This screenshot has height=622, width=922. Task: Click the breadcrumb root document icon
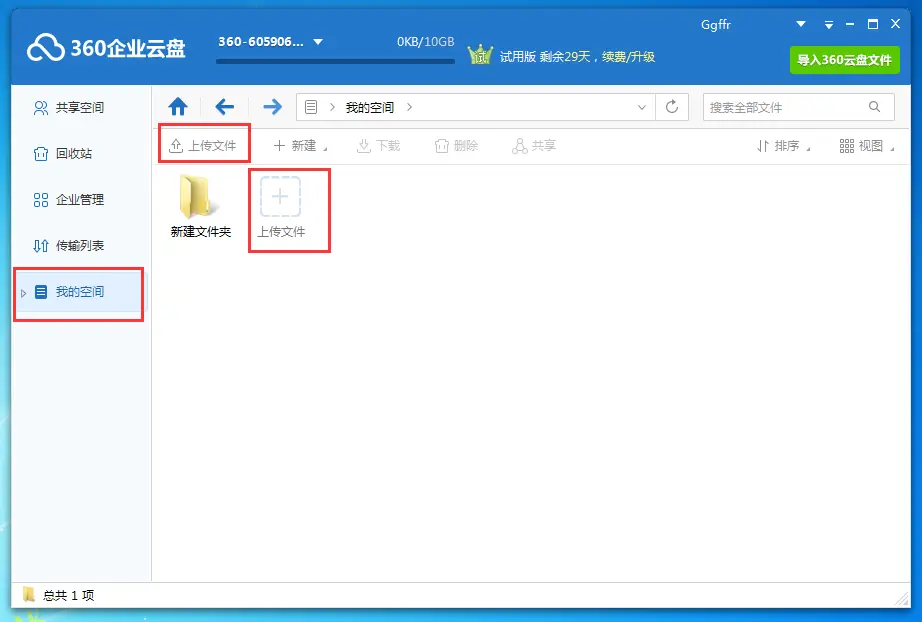pos(311,107)
